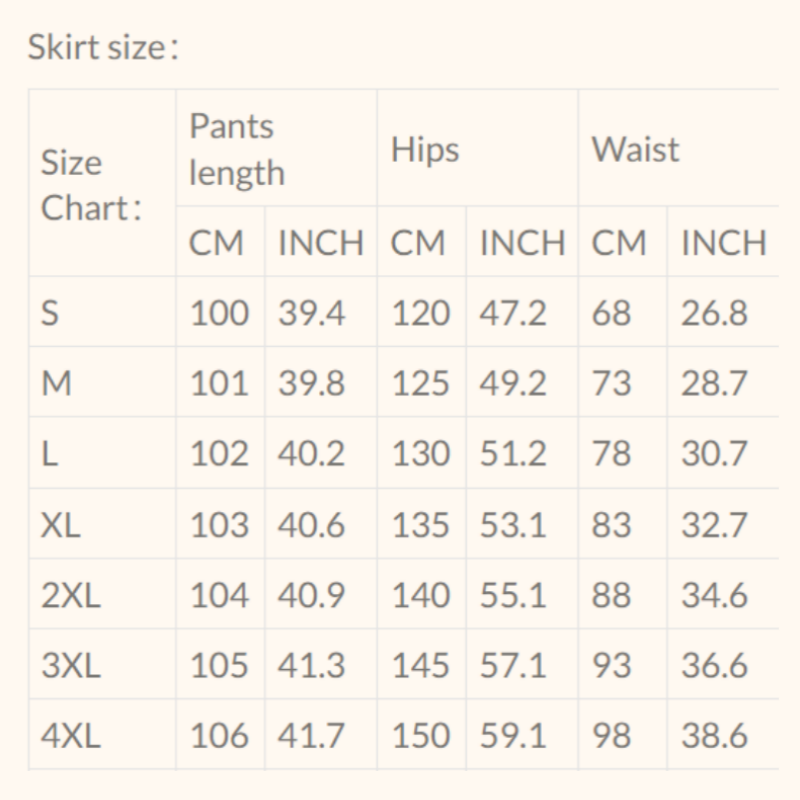Click the "Skirt size:" heading text
800x800 pixels.
click(x=104, y=48)
